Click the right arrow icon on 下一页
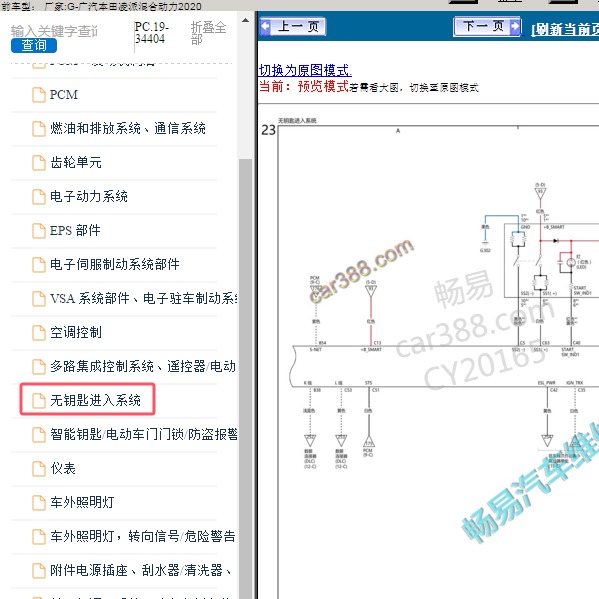The width and height of the screenshot is (599, 599). [x=515, y=26]
